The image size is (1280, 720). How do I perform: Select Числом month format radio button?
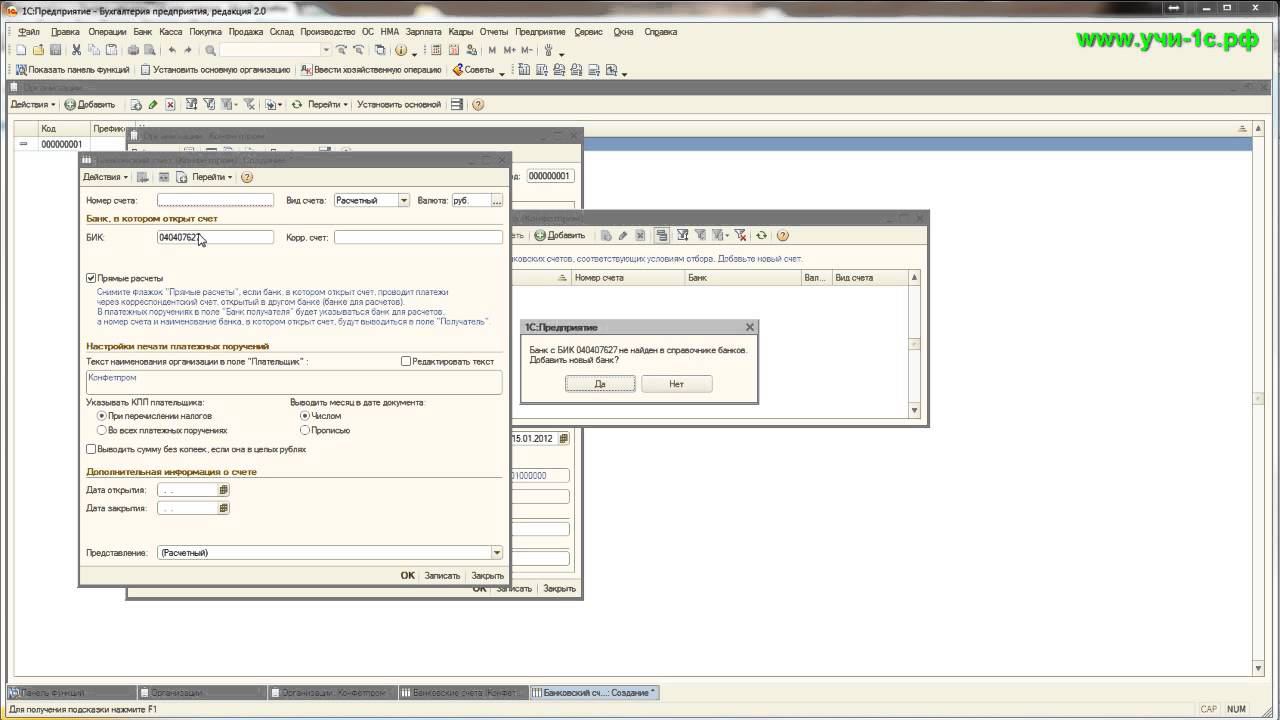305,415
